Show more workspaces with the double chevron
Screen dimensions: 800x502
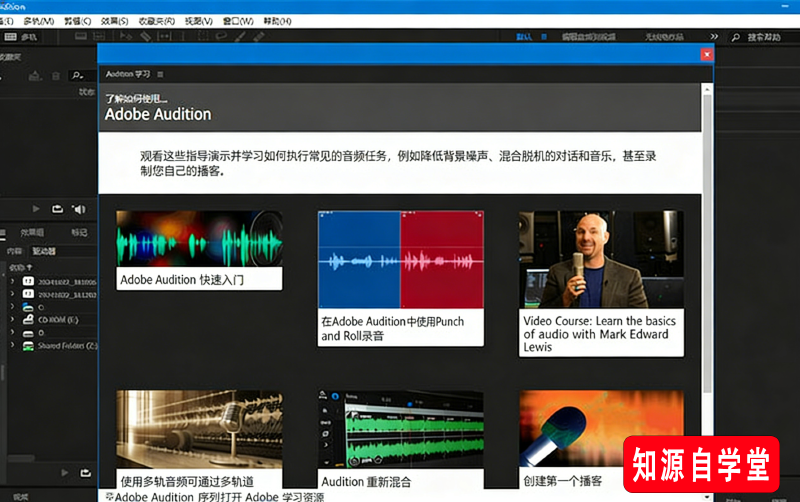coord(715,37)
